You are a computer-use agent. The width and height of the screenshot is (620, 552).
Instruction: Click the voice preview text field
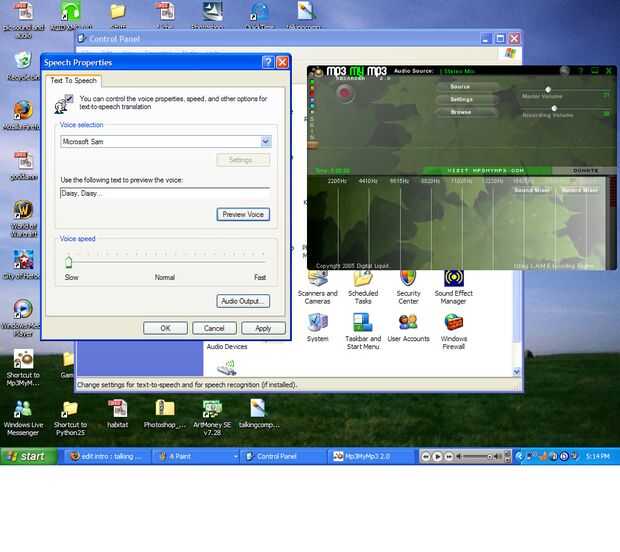pos(165,193)
